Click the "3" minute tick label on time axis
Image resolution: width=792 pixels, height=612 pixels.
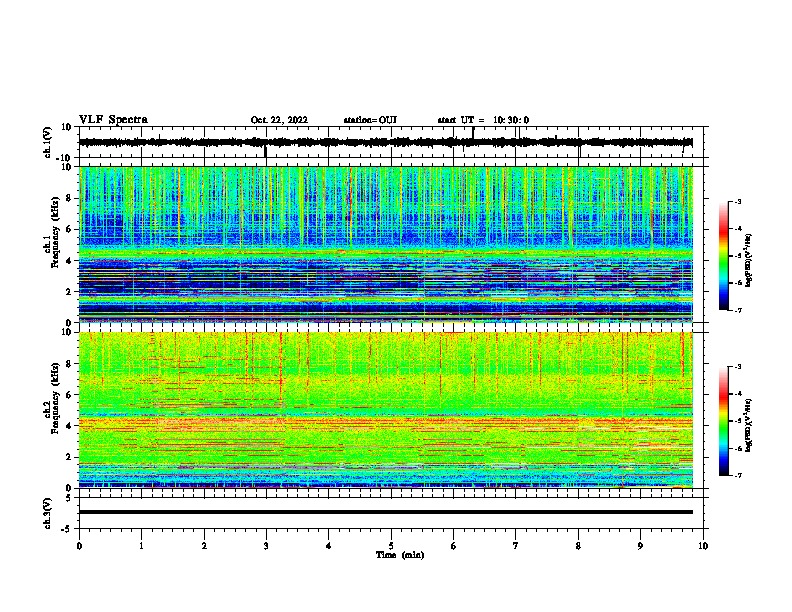click(x=266, y=546)
